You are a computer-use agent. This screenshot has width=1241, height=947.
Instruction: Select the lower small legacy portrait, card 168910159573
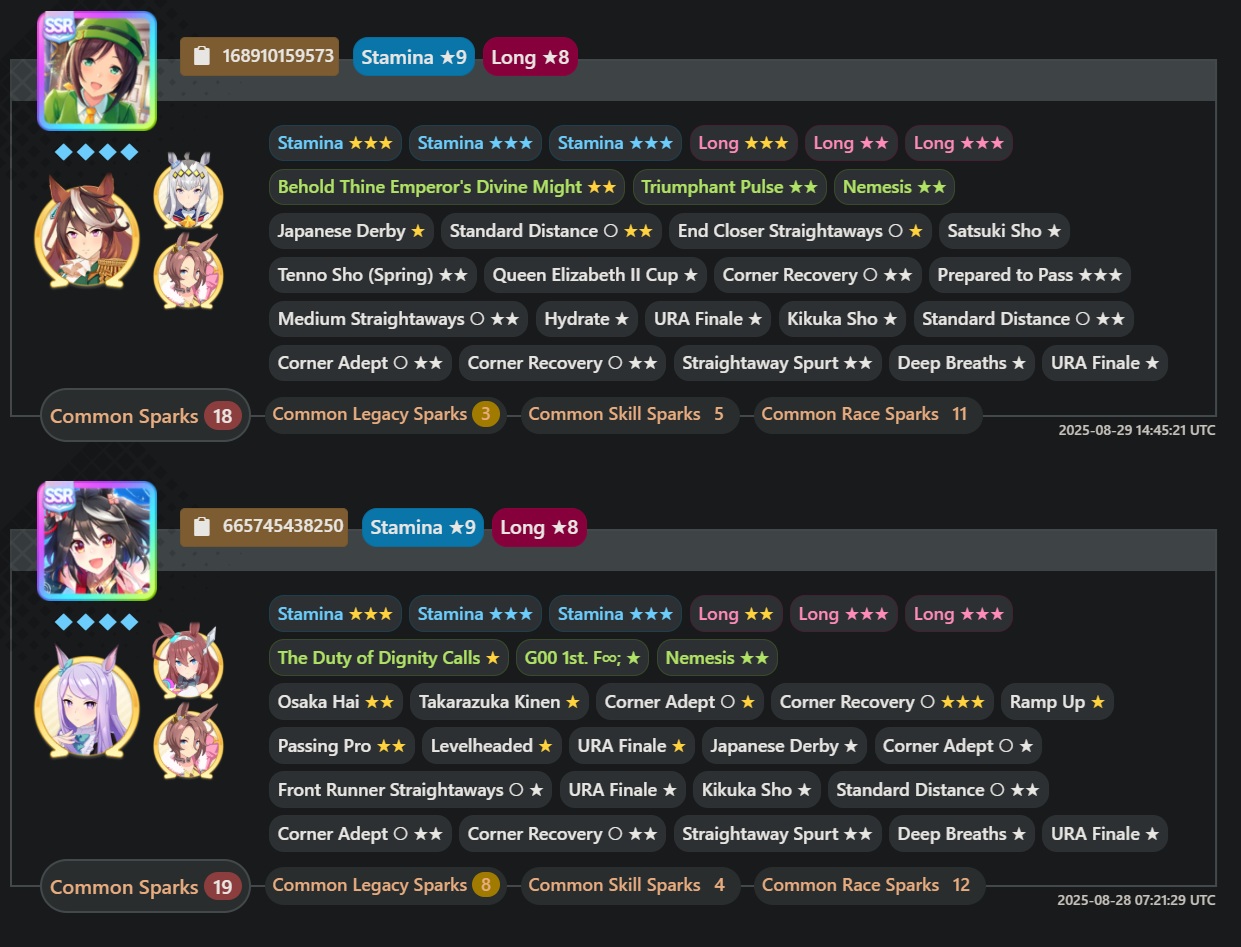coord(188,271)
